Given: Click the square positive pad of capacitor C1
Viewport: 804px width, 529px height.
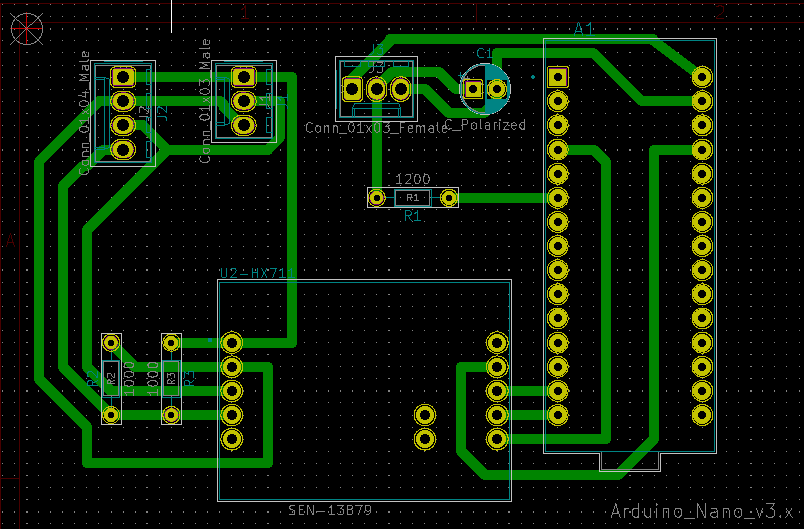Looking at the screenshot, I should click(x=473, y=89).
